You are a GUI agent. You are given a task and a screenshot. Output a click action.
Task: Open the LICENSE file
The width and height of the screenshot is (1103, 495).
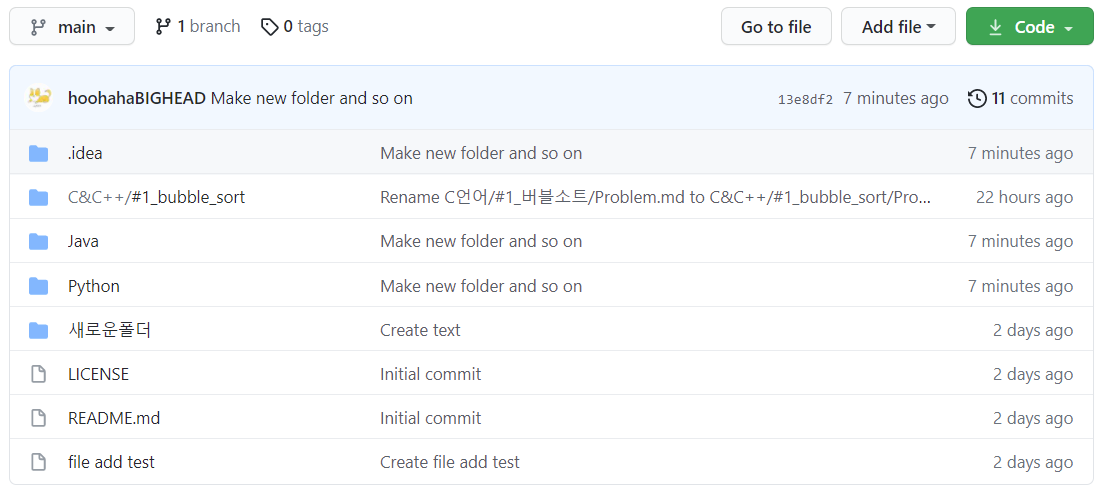(98, 375)
